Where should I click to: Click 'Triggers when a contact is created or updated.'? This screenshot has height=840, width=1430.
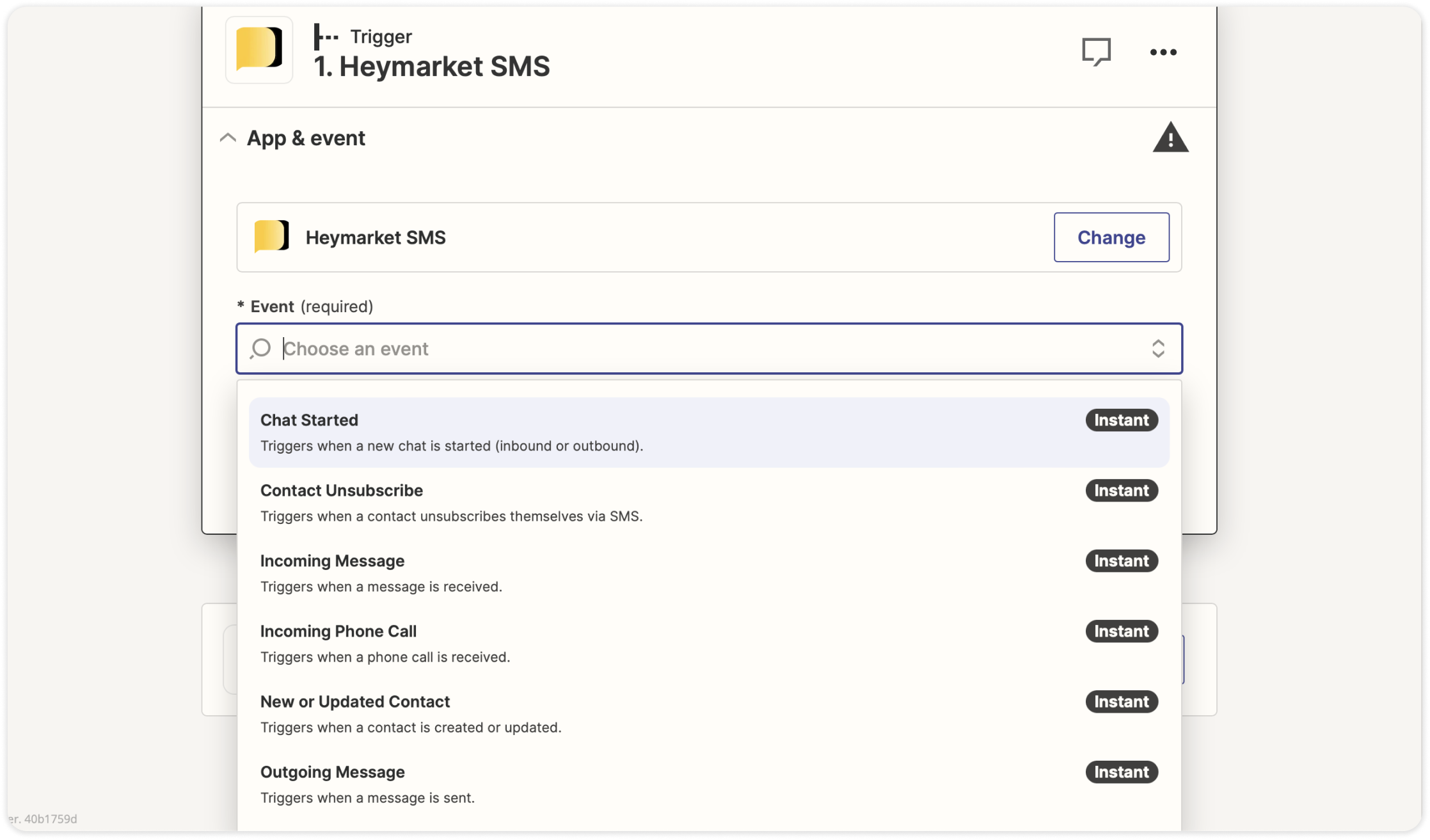click(x=411, y=727)
